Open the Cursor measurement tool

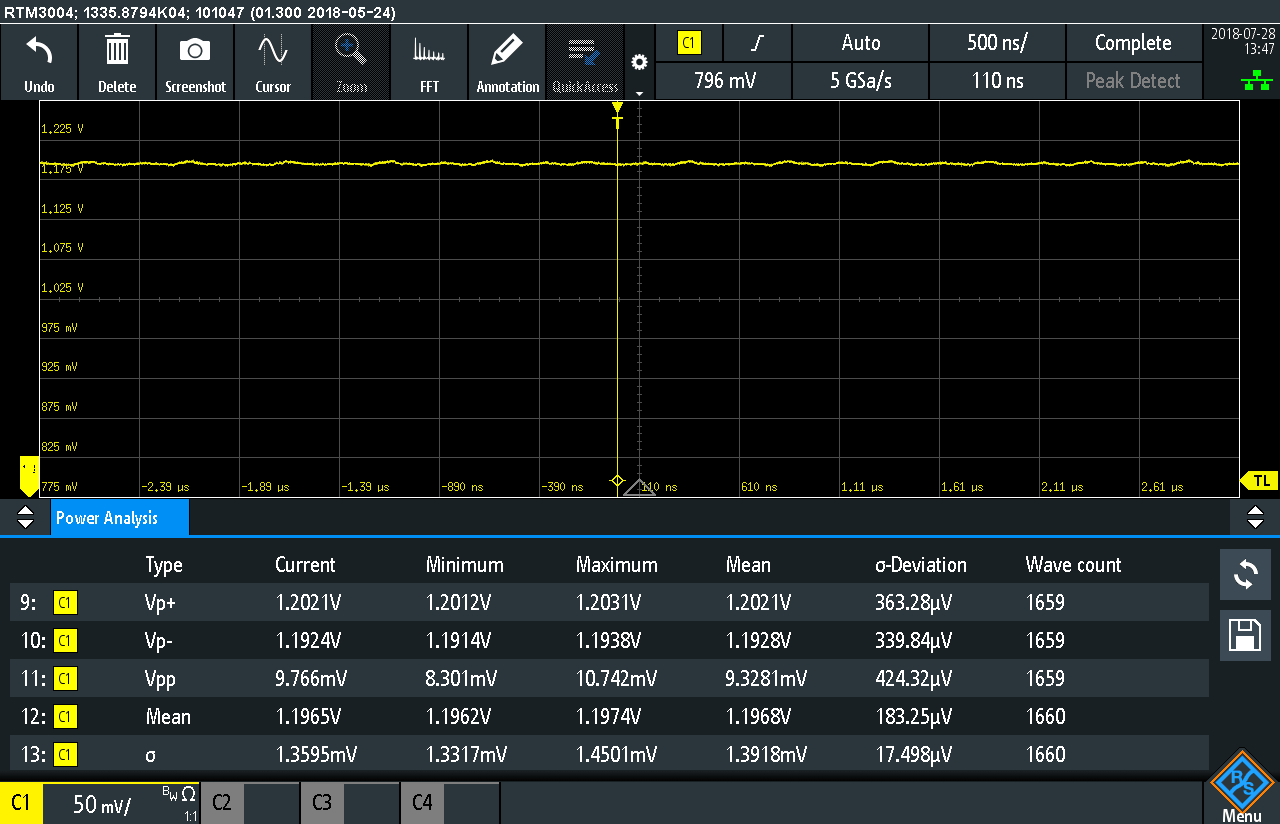coord(273,62)
